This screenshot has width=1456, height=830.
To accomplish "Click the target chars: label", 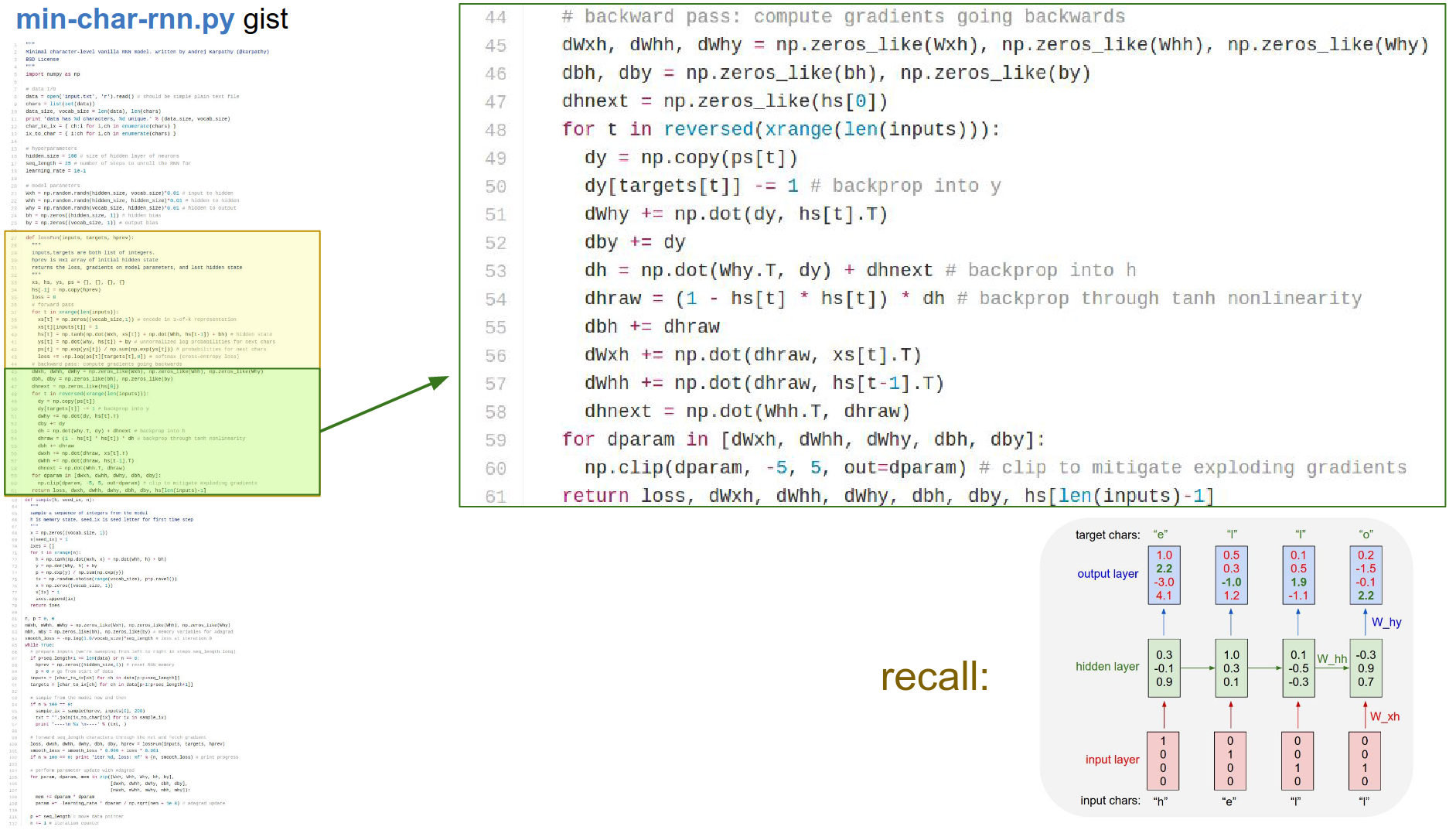I will [1107, 535].
